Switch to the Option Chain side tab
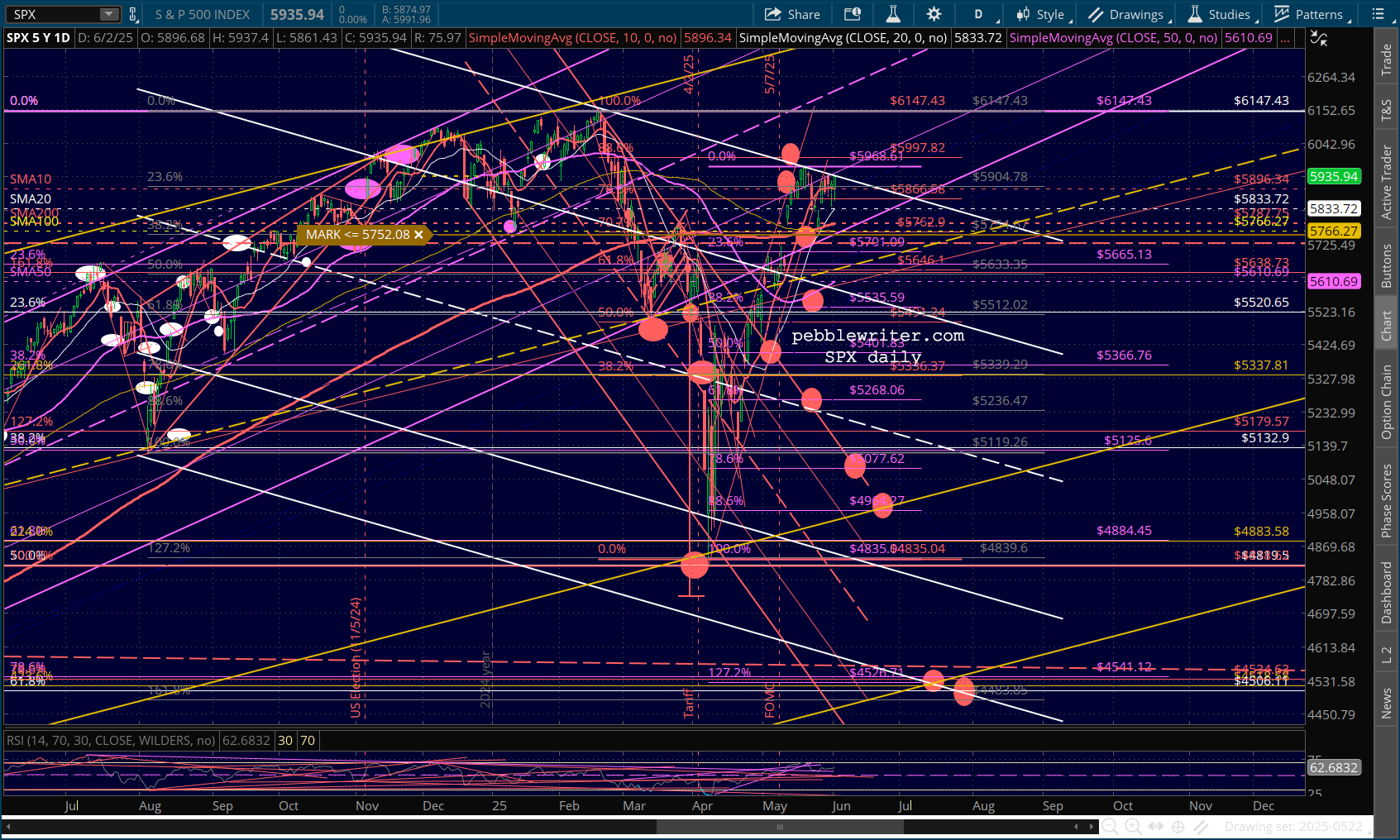The width and height of the screenshot is (1400, 840). coord(1387,402)
